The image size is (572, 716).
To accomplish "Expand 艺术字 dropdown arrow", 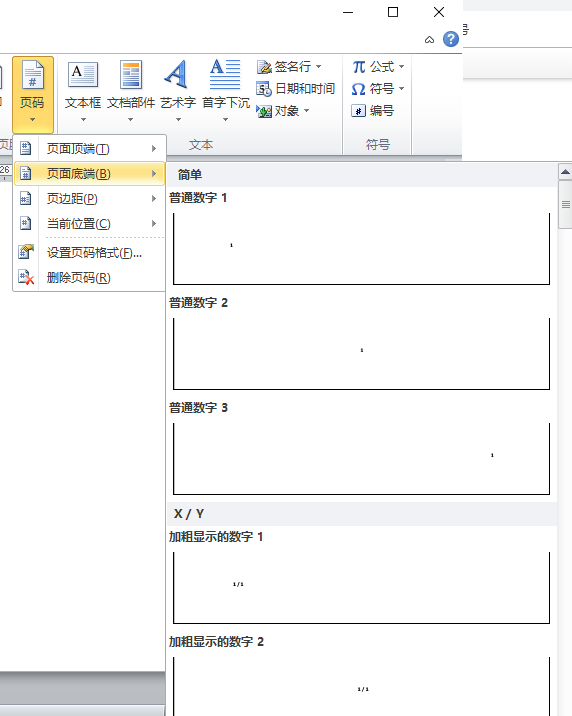I will [178, 120].
